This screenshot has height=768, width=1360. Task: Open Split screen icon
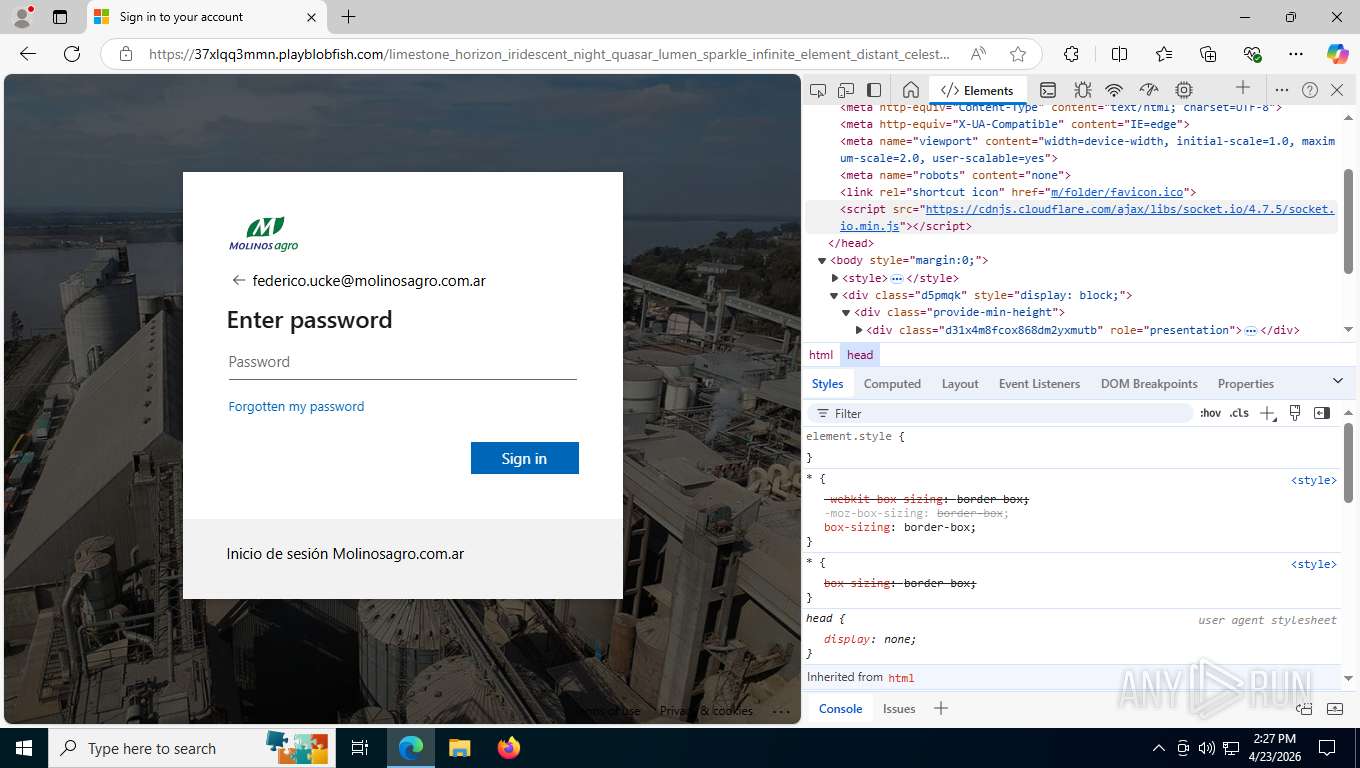click(1119, 54)
